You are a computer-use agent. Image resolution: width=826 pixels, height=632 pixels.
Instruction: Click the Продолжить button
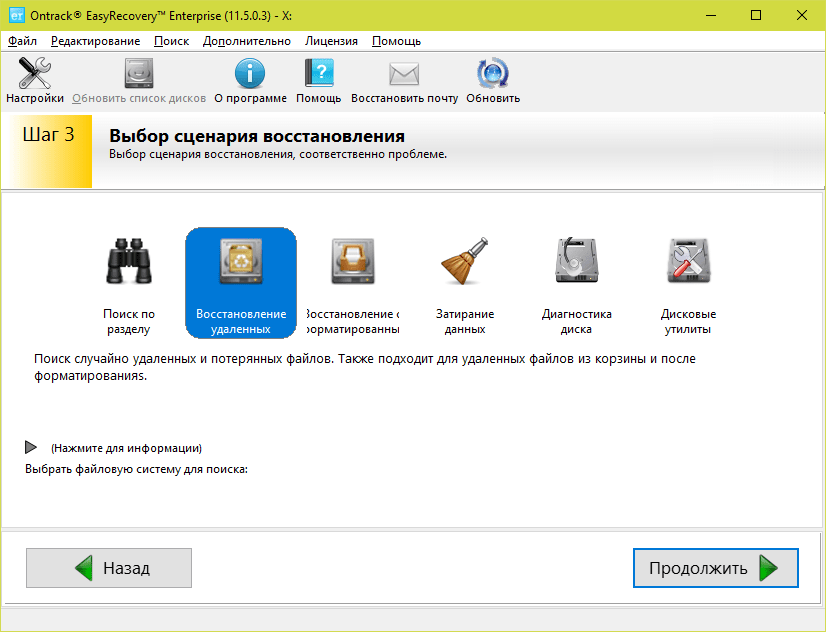click(x=716, y=568)
